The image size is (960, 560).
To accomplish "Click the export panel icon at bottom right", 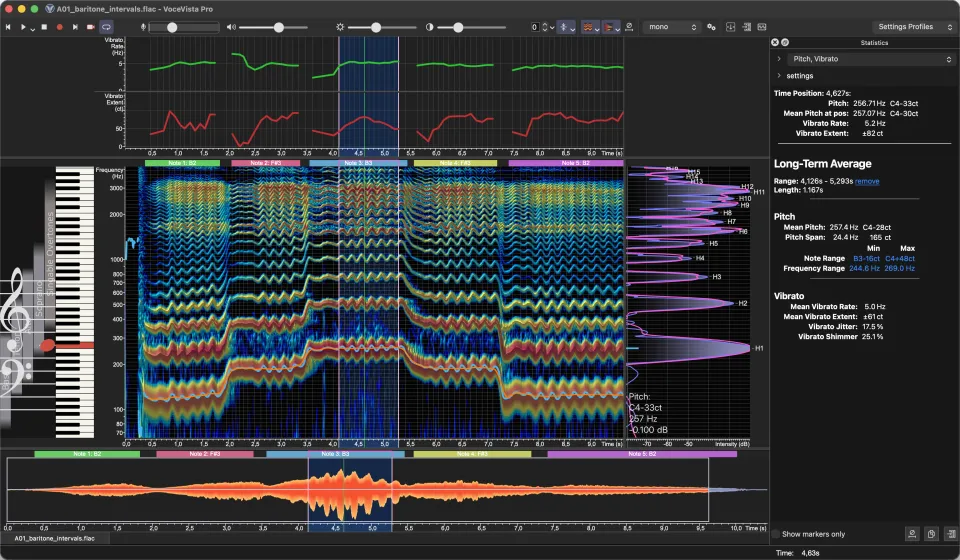I will click(951, 534).
